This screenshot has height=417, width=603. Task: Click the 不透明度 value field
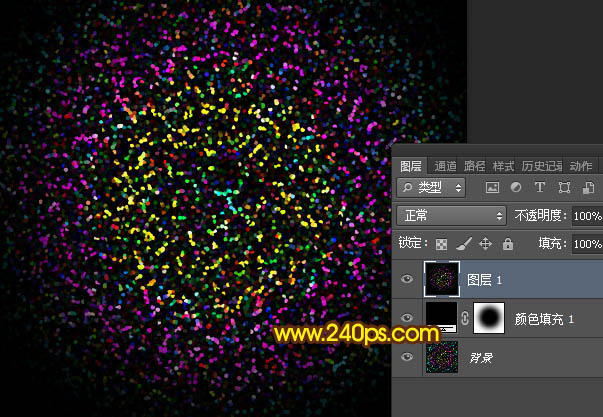tap(587, 216)
